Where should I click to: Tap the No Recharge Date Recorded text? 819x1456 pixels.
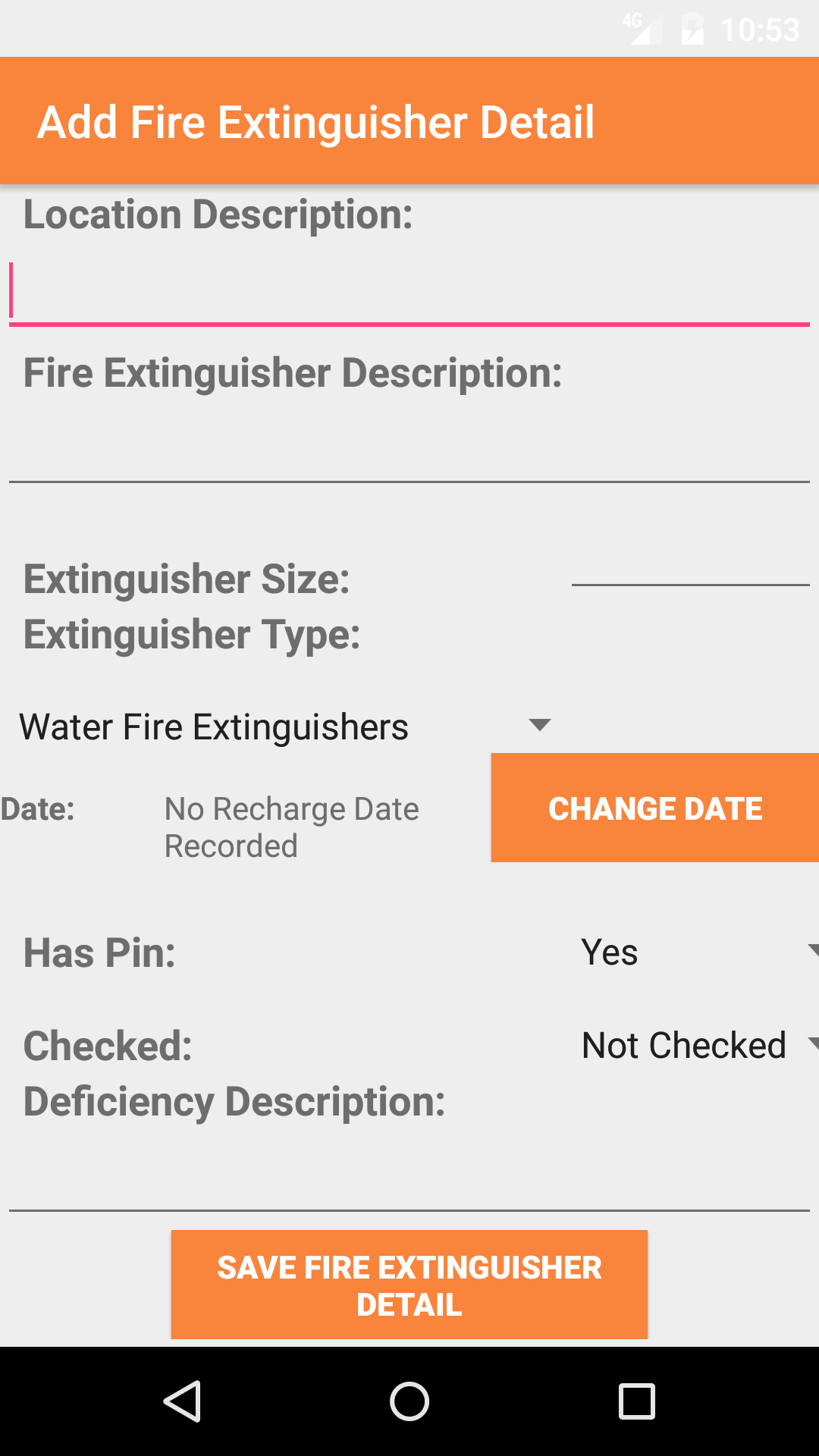(x=291, y=827)
